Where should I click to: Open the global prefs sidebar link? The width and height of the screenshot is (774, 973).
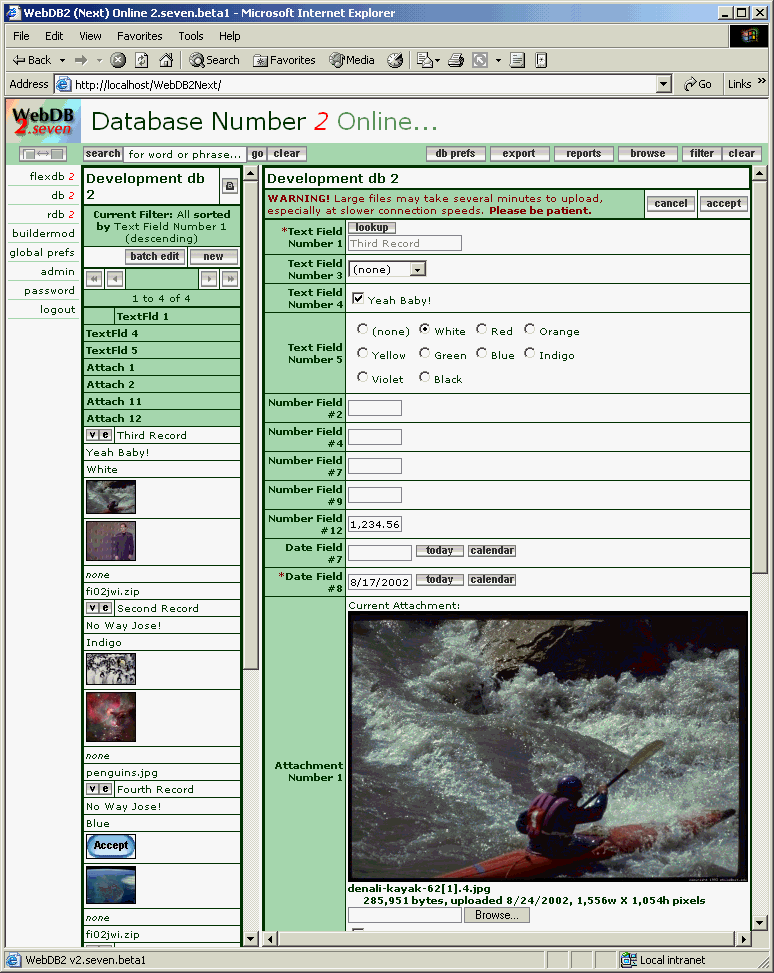click(x=42, y=253)
